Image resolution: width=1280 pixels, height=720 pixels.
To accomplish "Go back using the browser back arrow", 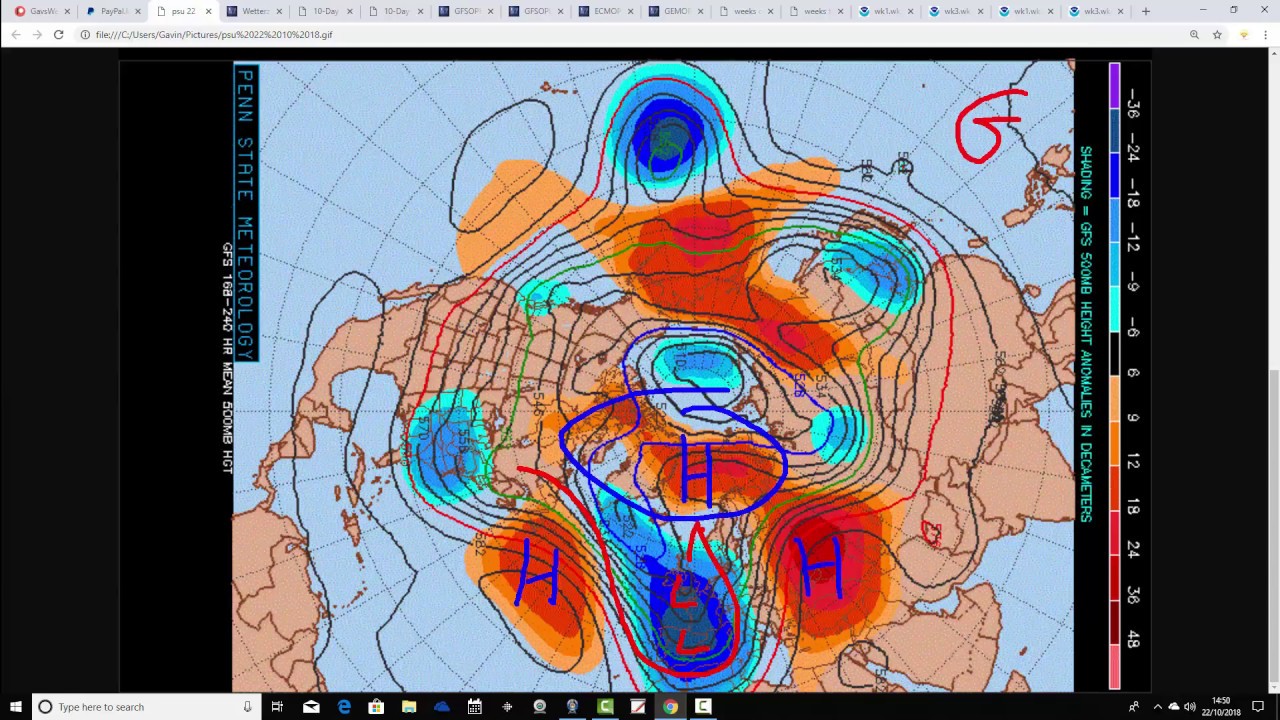I will tap(15, 34).
